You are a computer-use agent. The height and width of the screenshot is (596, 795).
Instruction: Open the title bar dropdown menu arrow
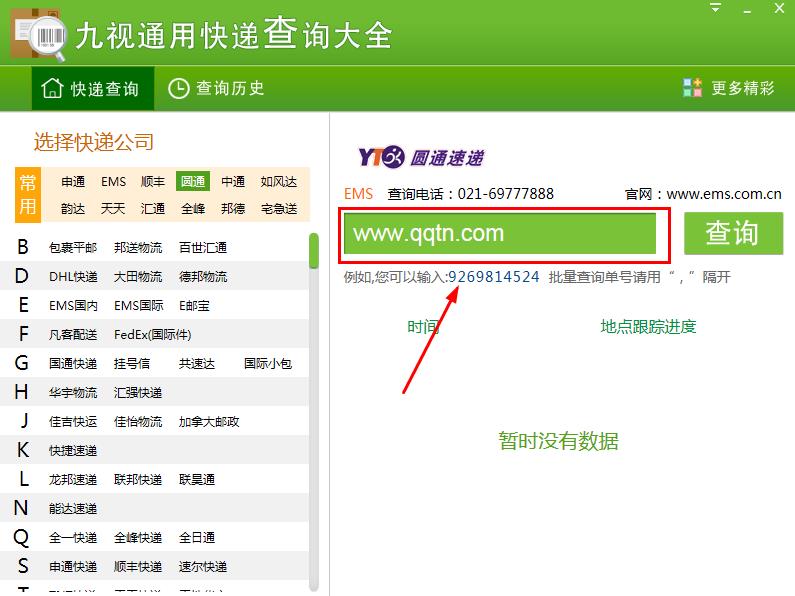715,7
